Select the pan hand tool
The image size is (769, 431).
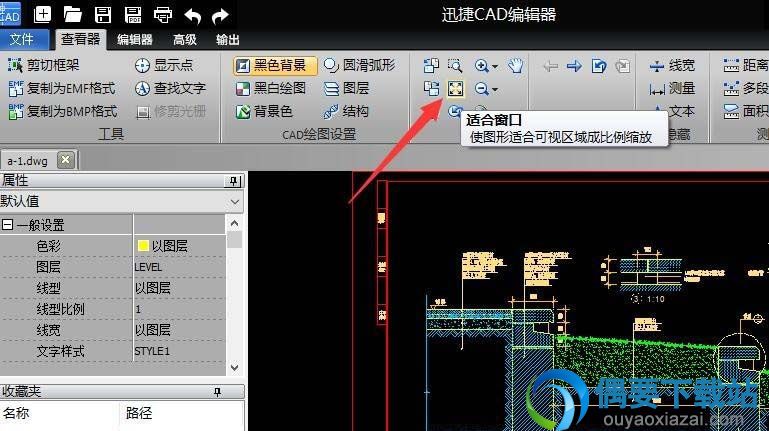[x=515, y=66]
